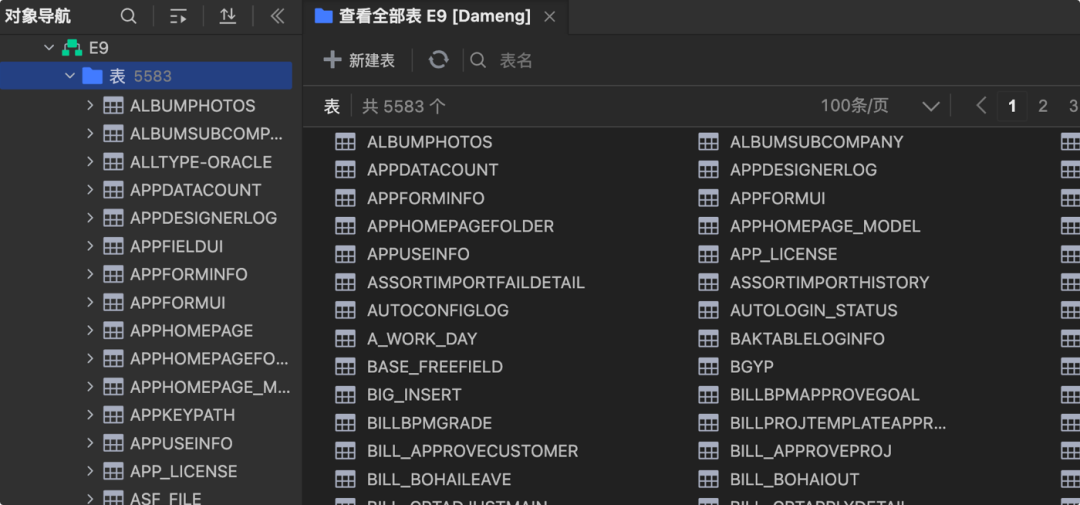This screenshot has height=505, width=1080.
Task: Click BILL_APPROVEPROJ in the grid
Action: click(811, 451)
